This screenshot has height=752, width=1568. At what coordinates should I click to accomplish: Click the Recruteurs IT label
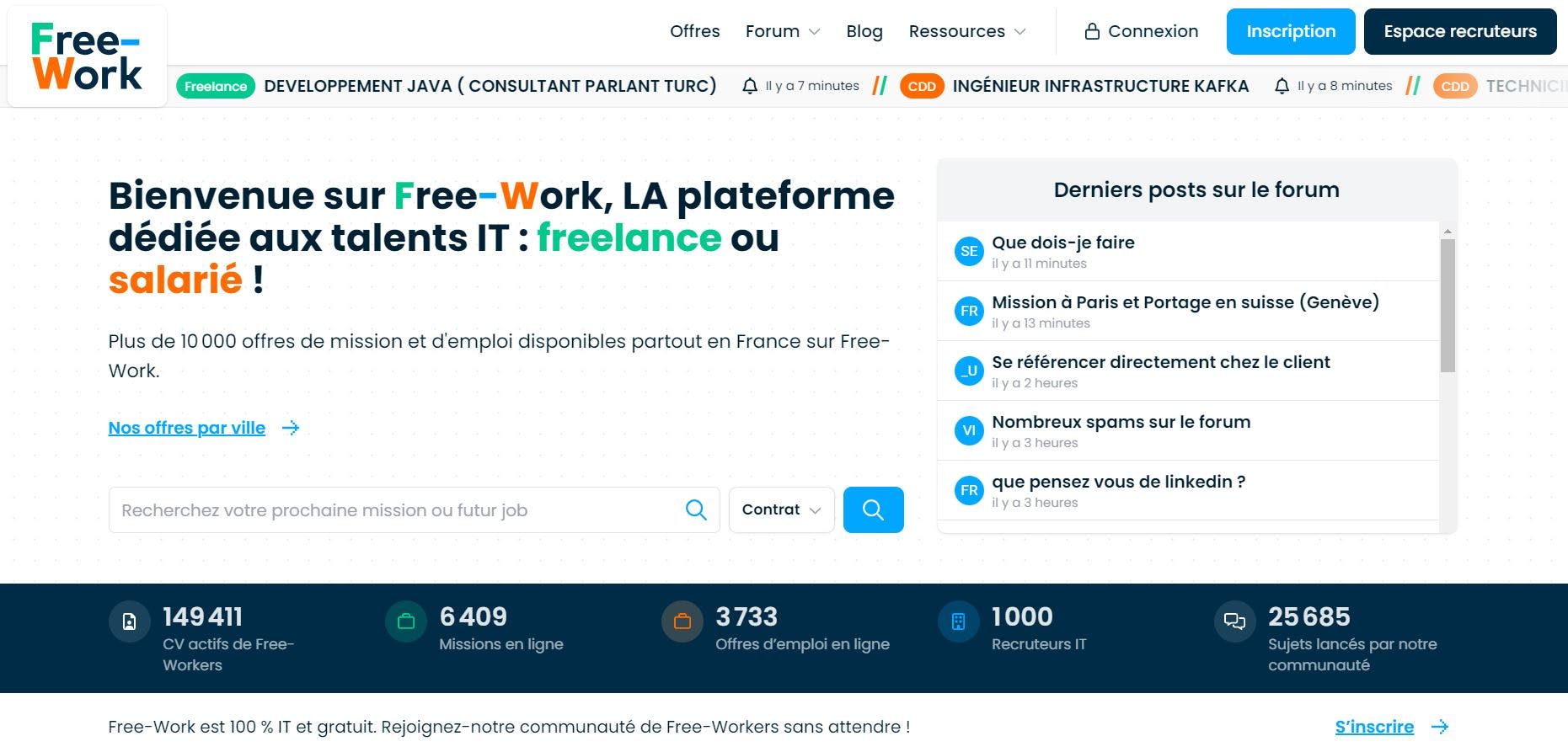tap(1039, 644)
